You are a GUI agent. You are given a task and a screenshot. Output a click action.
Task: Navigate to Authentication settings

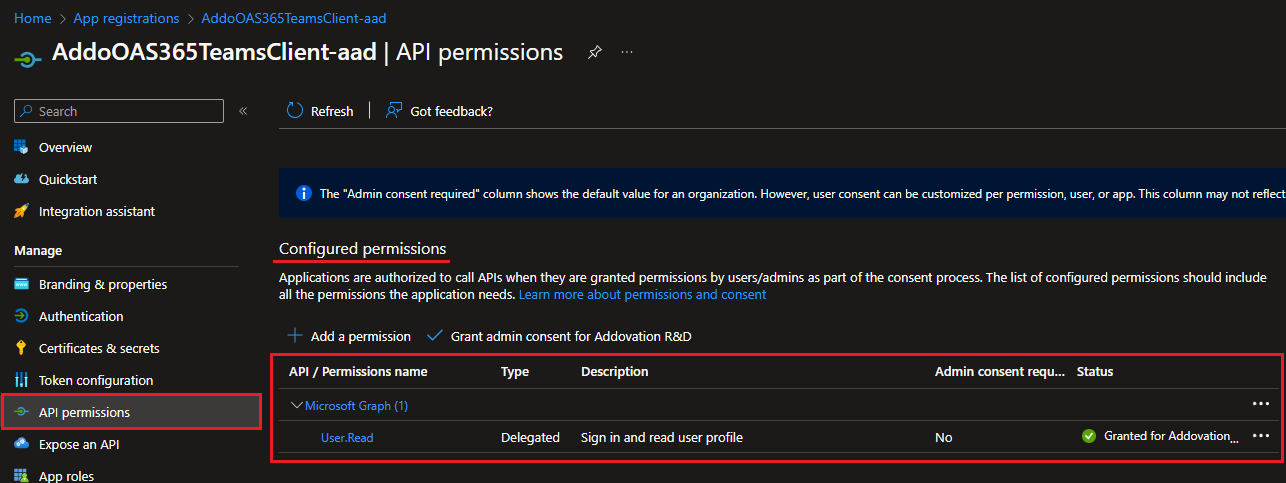[81, 316]
